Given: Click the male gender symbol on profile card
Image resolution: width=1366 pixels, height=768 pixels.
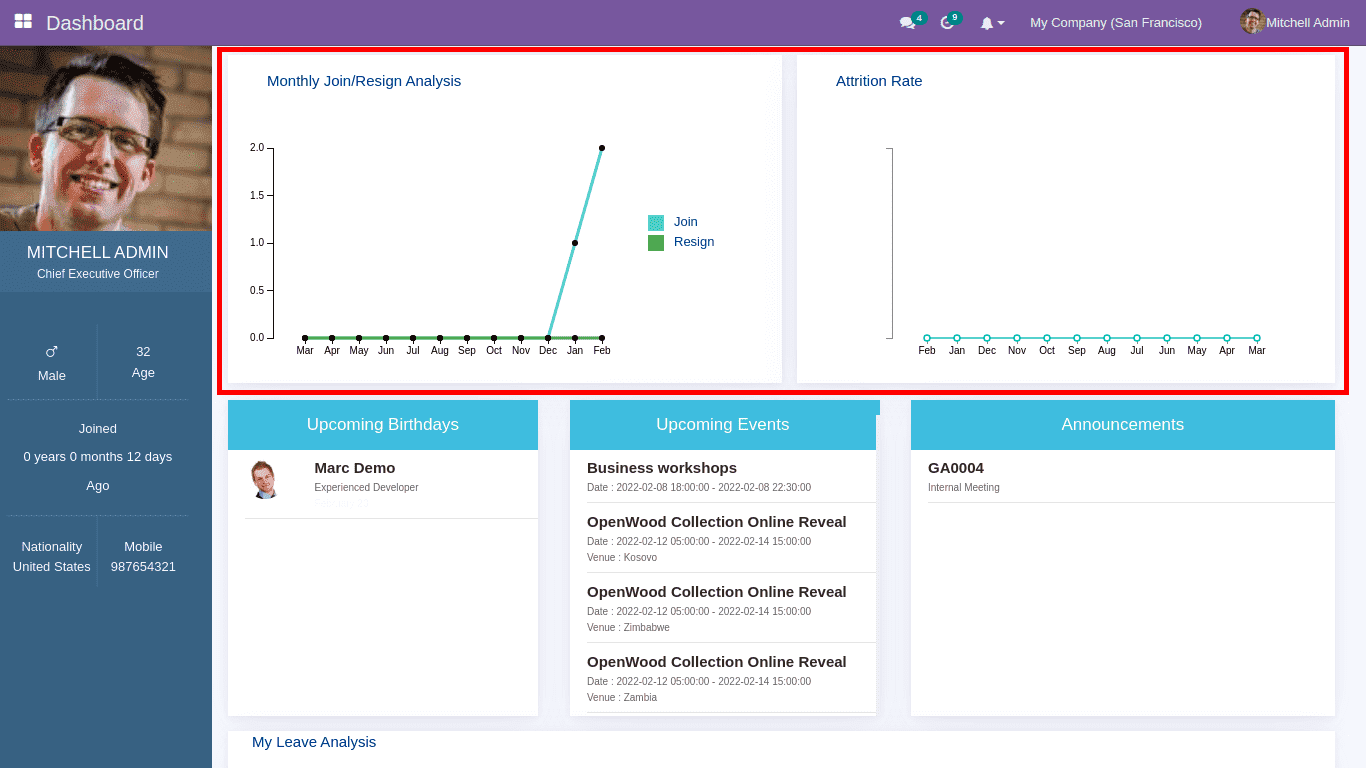Looking at the screenshot, I should pyautogui.click(x=51, y=350).
